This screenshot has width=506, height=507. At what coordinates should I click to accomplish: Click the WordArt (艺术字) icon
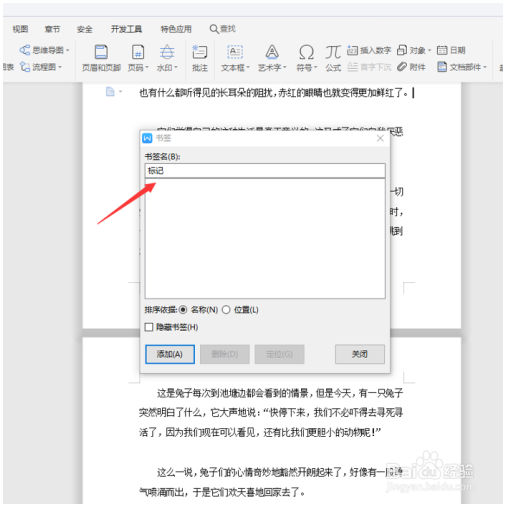coord(272,52)
